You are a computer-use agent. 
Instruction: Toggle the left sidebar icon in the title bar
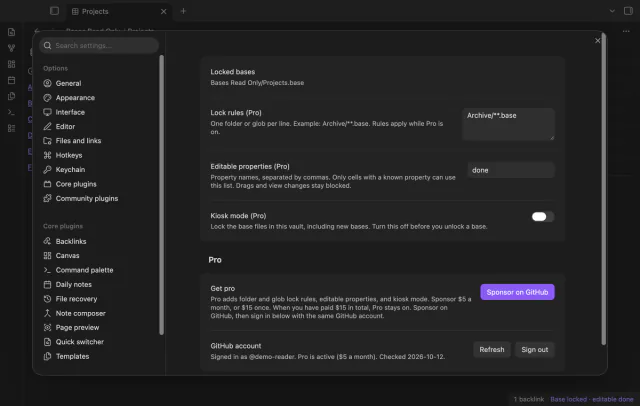(x=54, y=11)
